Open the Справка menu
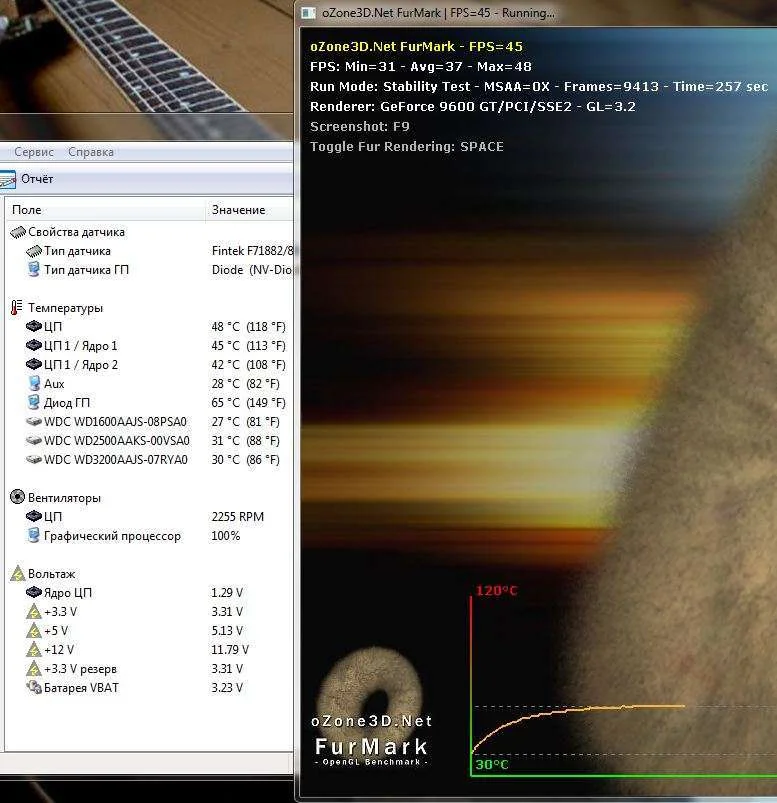 [x=91, y=152]
